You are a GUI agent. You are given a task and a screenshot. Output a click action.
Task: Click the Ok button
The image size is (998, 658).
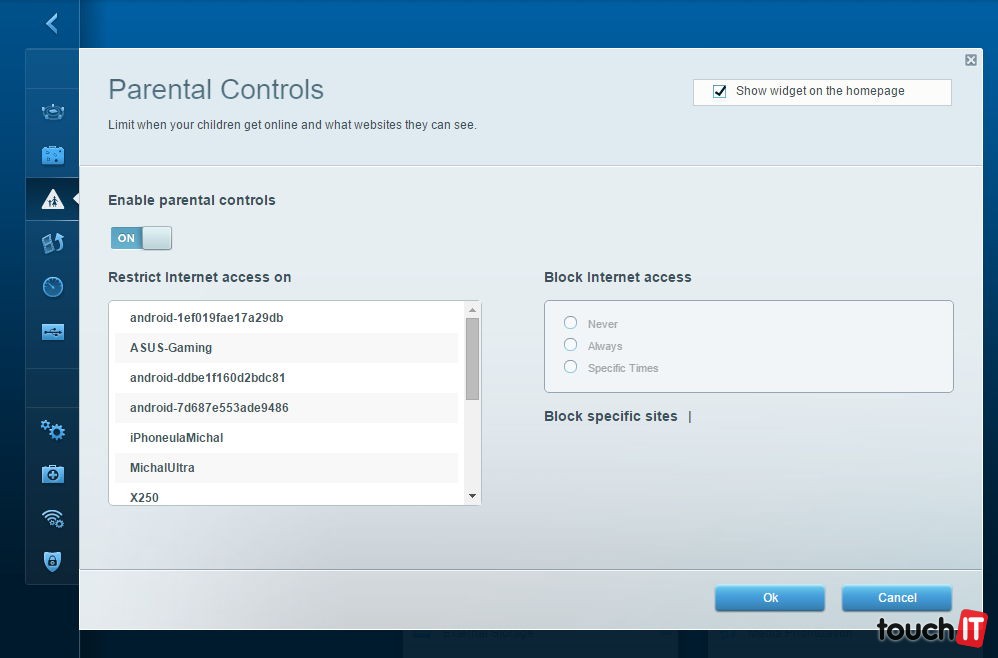[769, 598]
